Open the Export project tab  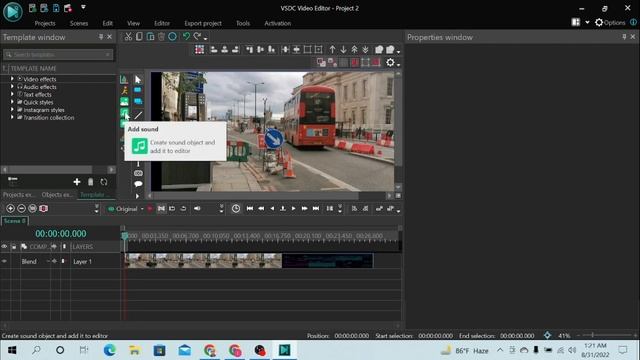(203, 23)
